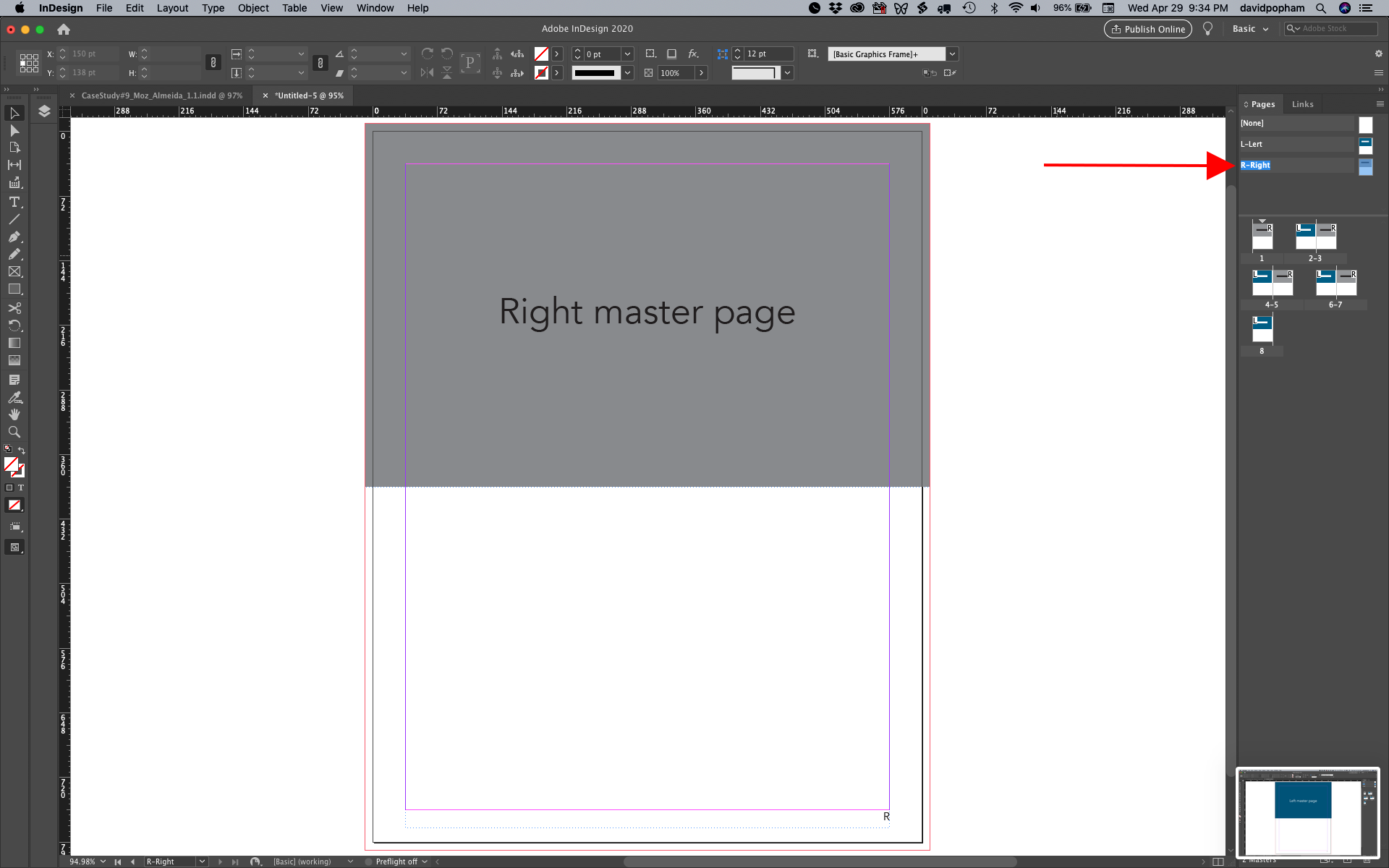This screenshot has width=1389, height=868.
Task: Select the Eyedropper tool
Action: tap(14, 397)
